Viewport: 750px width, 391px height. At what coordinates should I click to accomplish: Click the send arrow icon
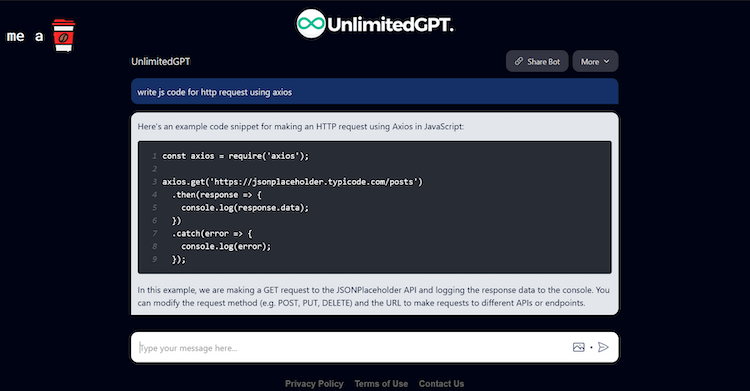(604, 347)
